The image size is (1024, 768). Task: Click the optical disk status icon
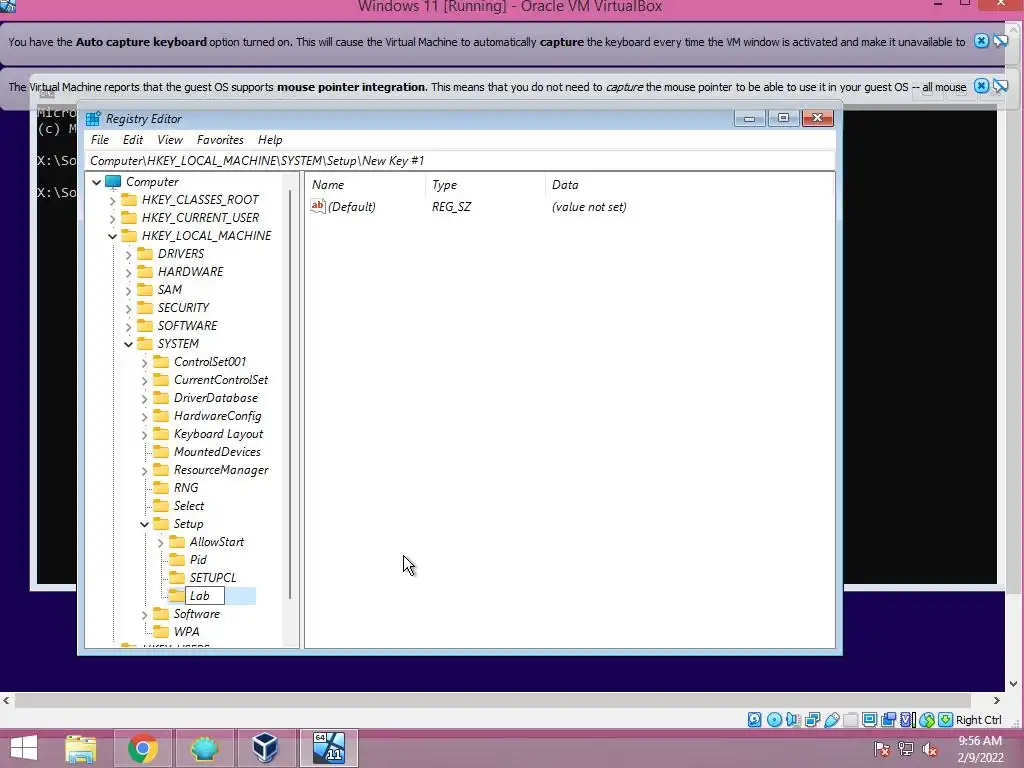[774, 720]
